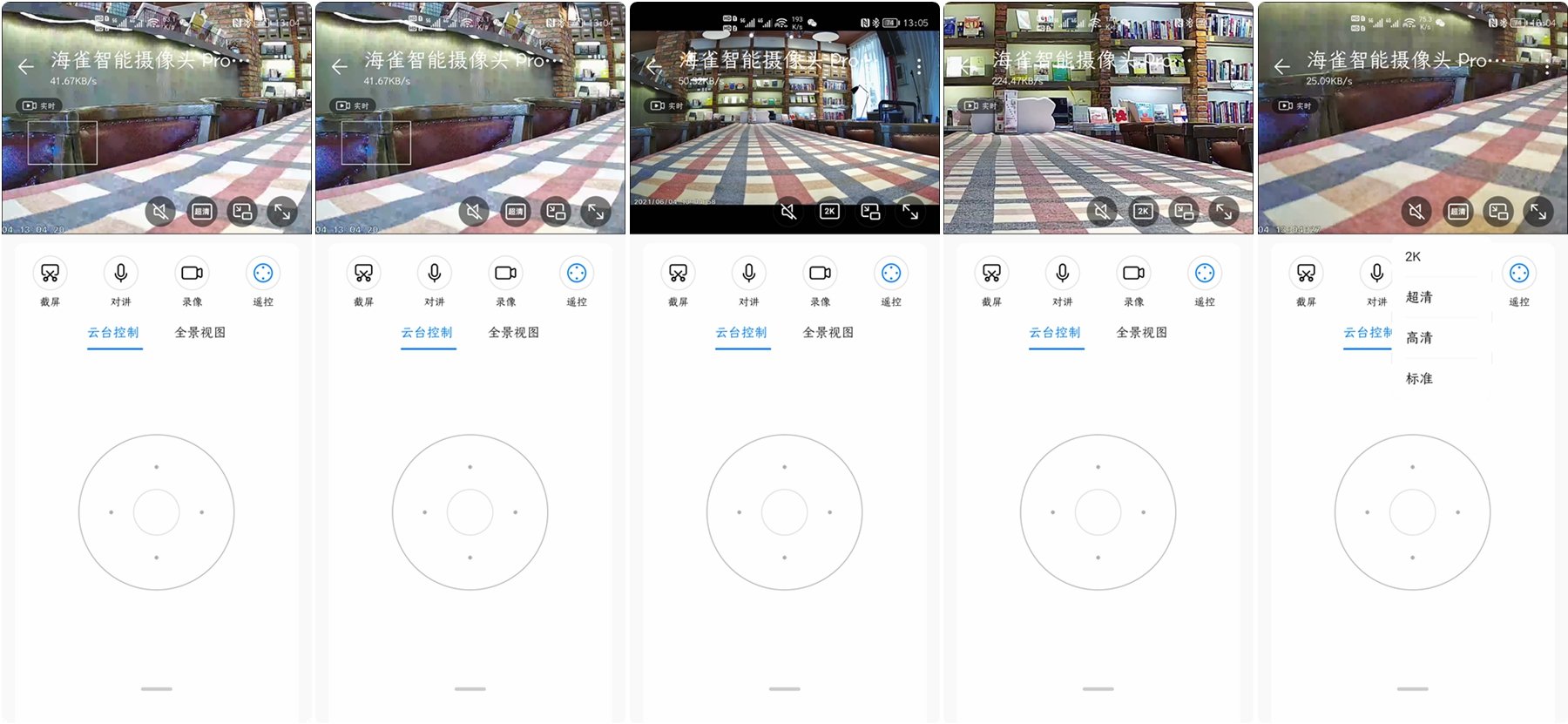
Task: Pan camera up via joystick on 50.32KB/s screen
Action: tap(784, 467)
